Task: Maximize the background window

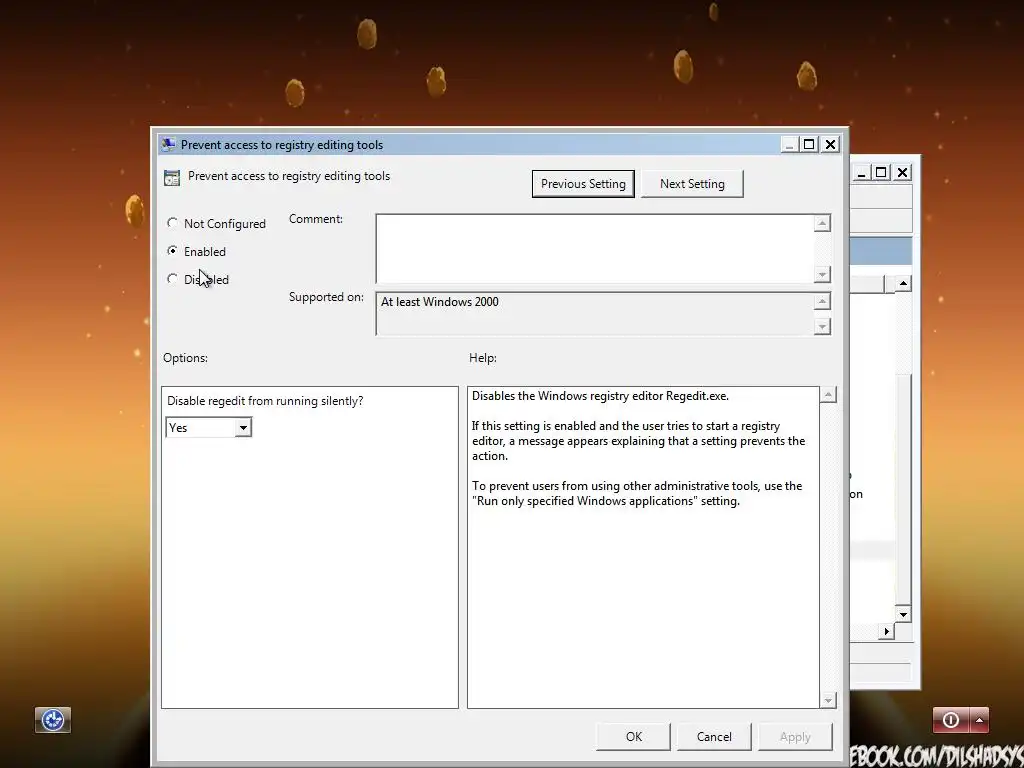Action: [881, 172]
